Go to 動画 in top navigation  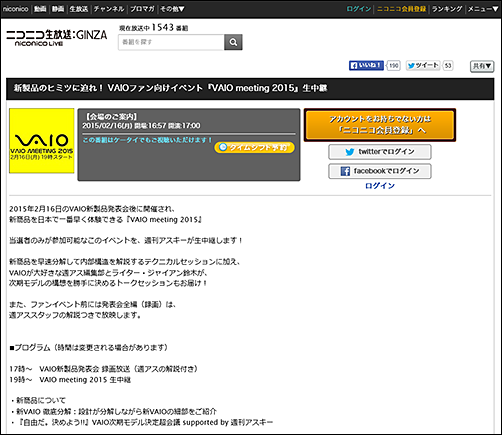pyautogui.click(x=40, y=9)
